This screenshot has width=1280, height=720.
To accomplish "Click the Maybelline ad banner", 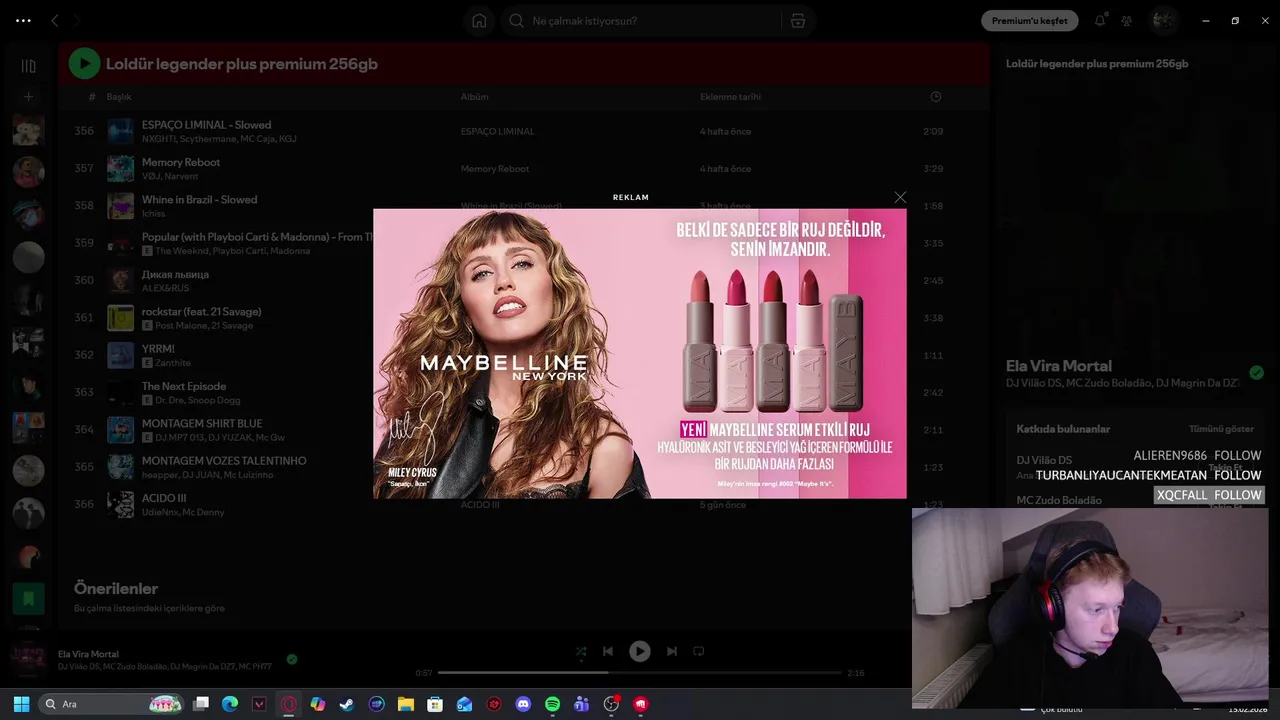I will (640, 353).
